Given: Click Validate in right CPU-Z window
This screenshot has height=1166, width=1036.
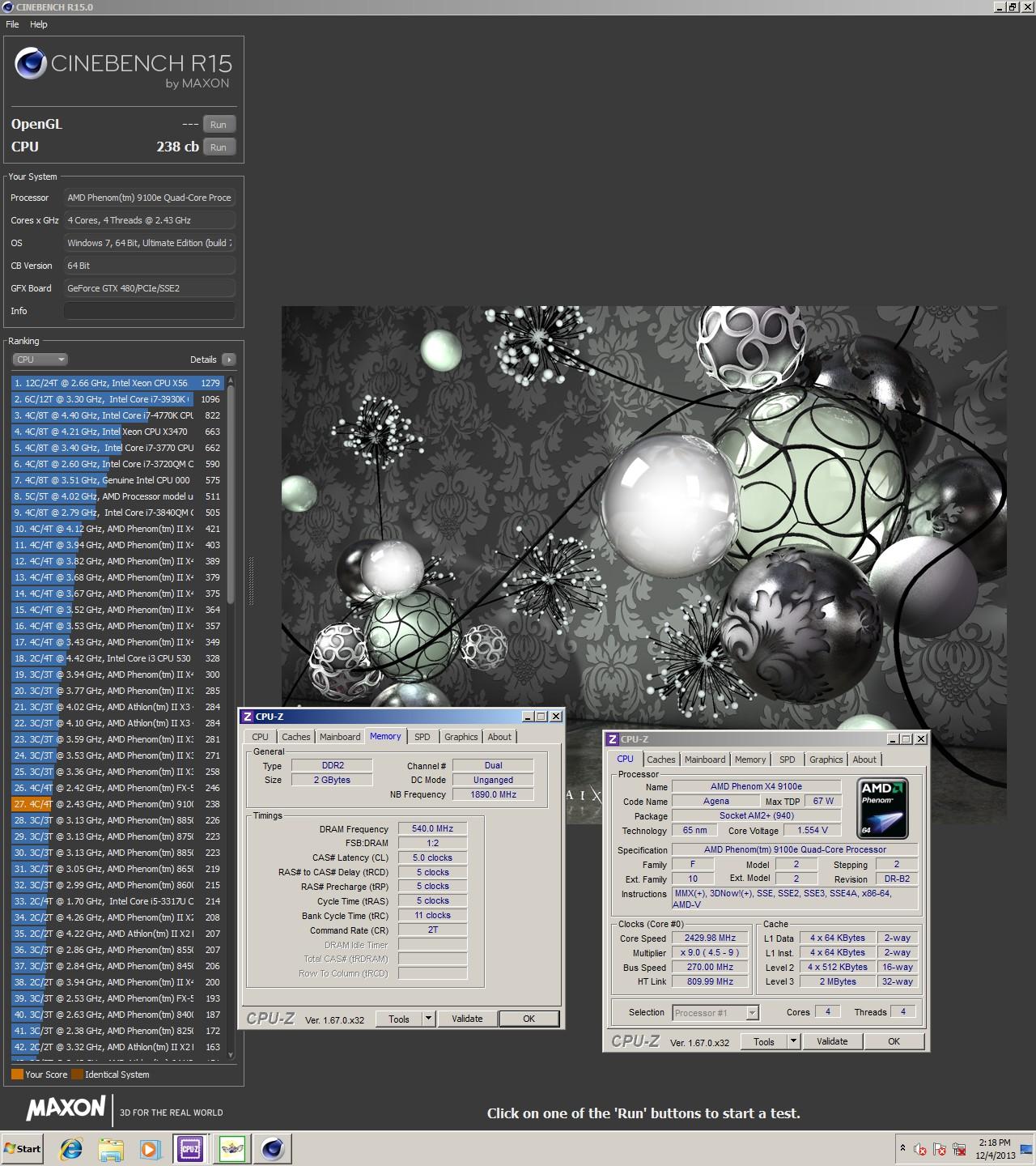Looking at the screenshot, I should 832,1042.
